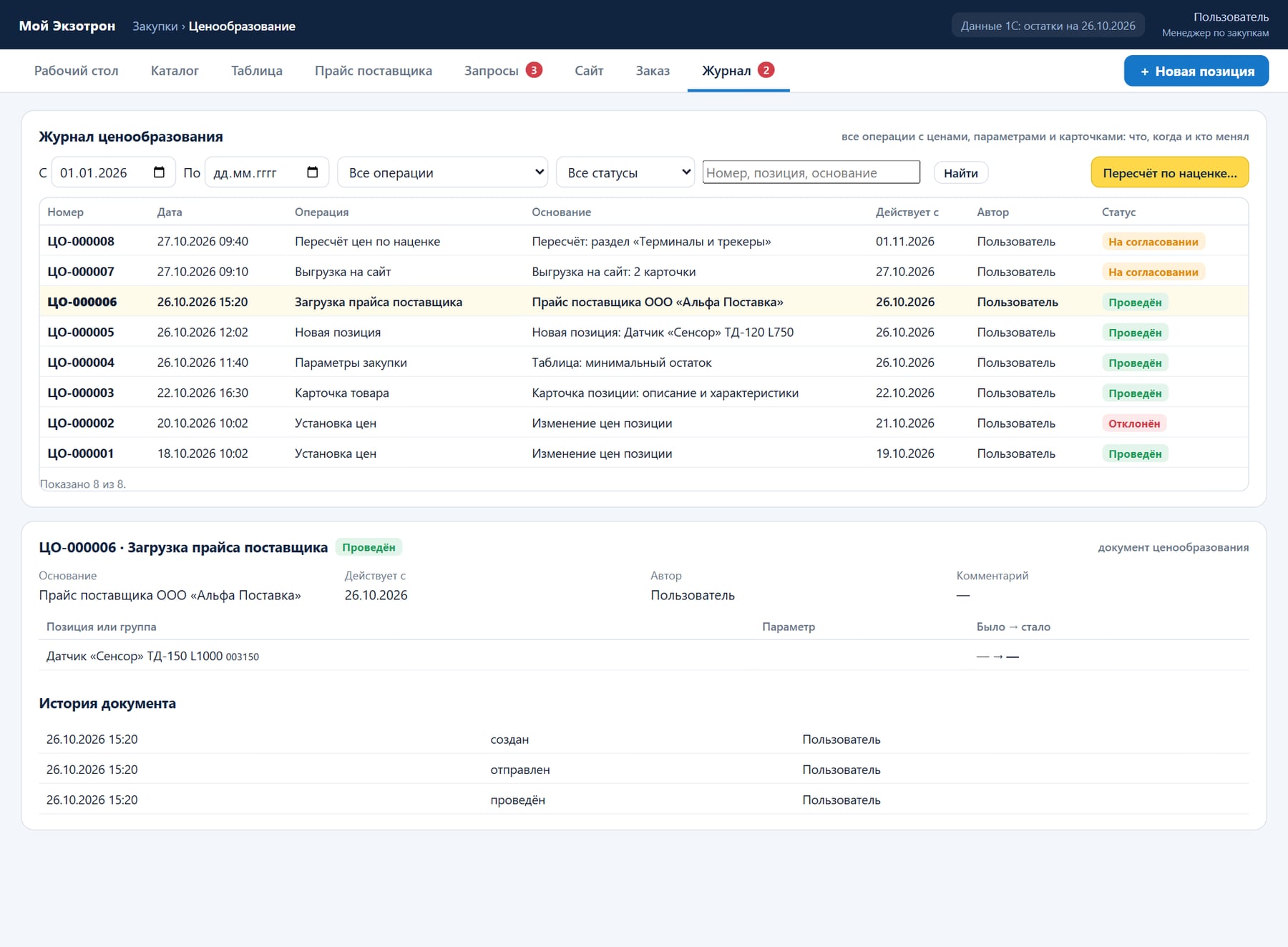Click the "Отклонён" status badge
1288x947 pixels.
coord(1134,423)
